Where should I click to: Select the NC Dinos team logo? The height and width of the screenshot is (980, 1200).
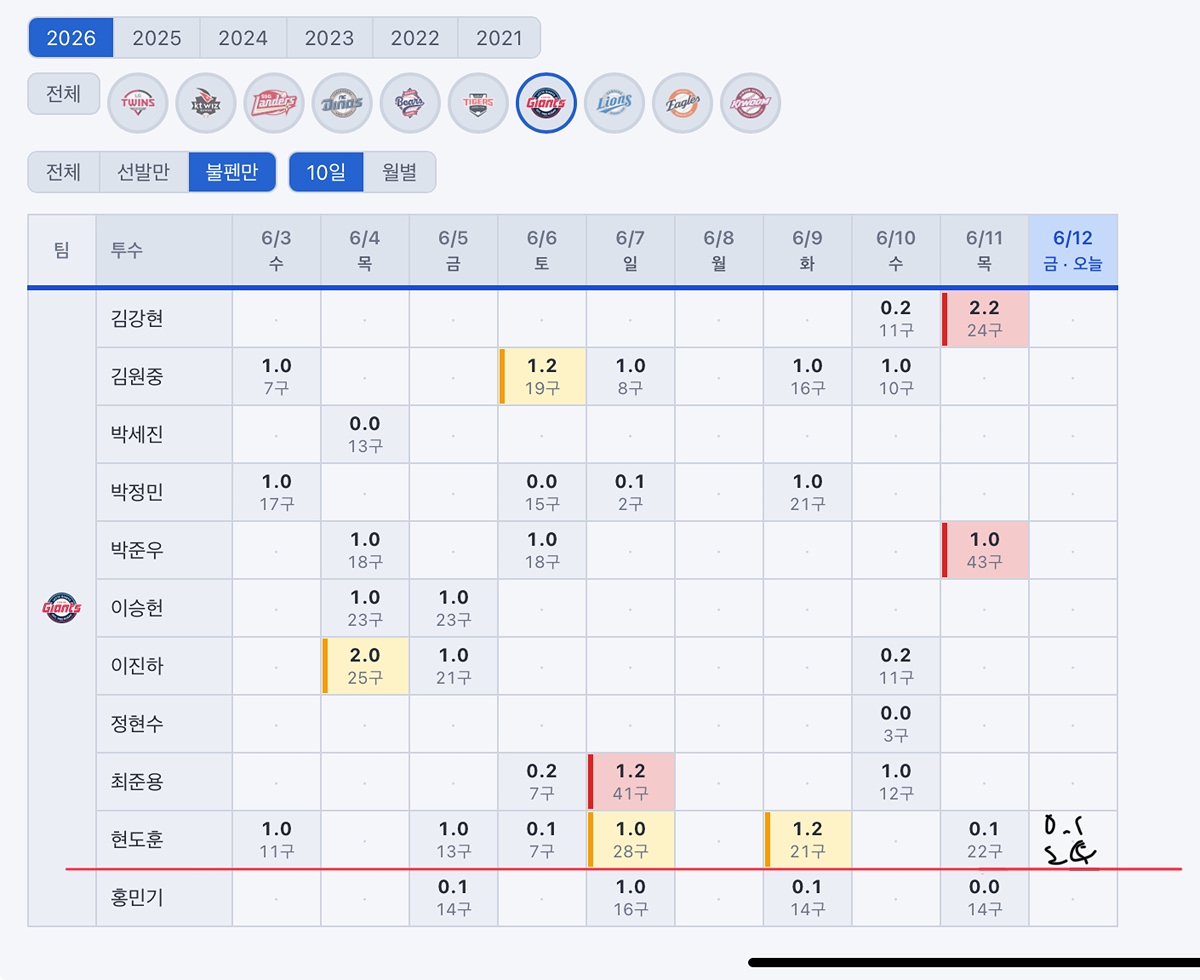click(342, 103)
